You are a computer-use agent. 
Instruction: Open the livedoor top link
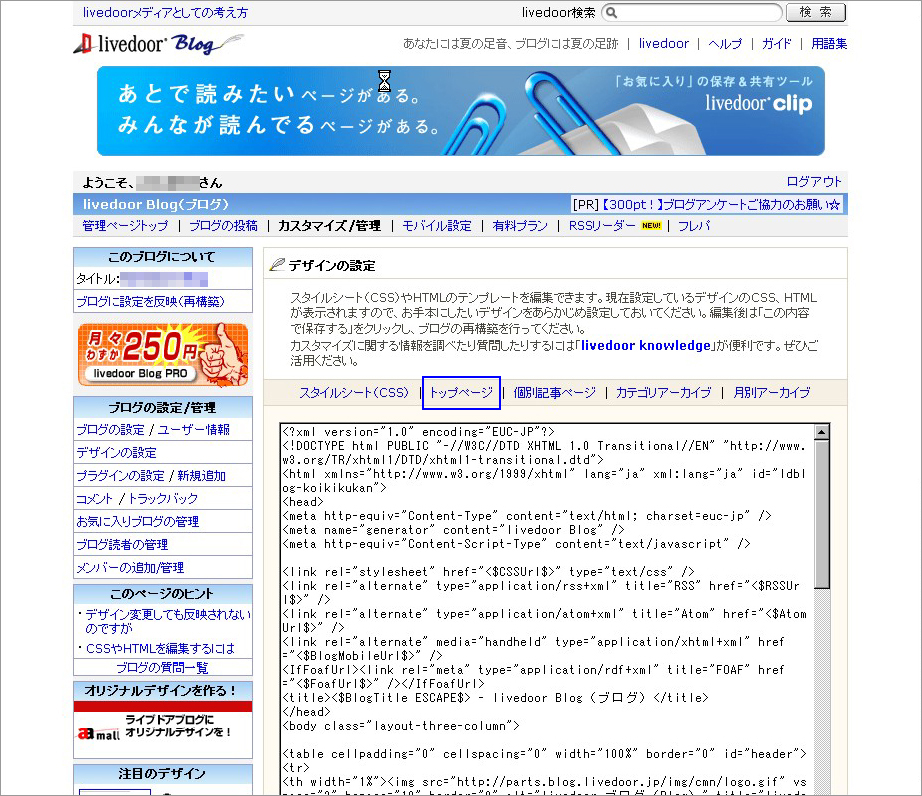(x=663, y=44)
